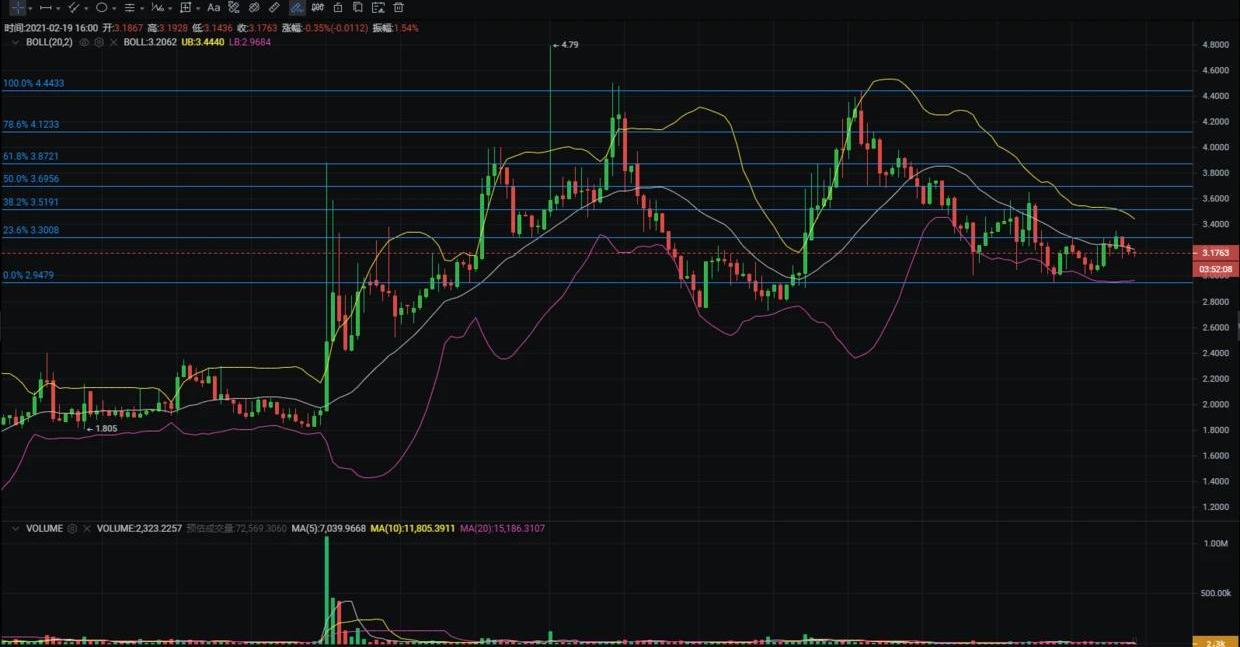Viewport: 1240px width, 647px height.
Task: Select the ruler measure tool
Action: 275,7
